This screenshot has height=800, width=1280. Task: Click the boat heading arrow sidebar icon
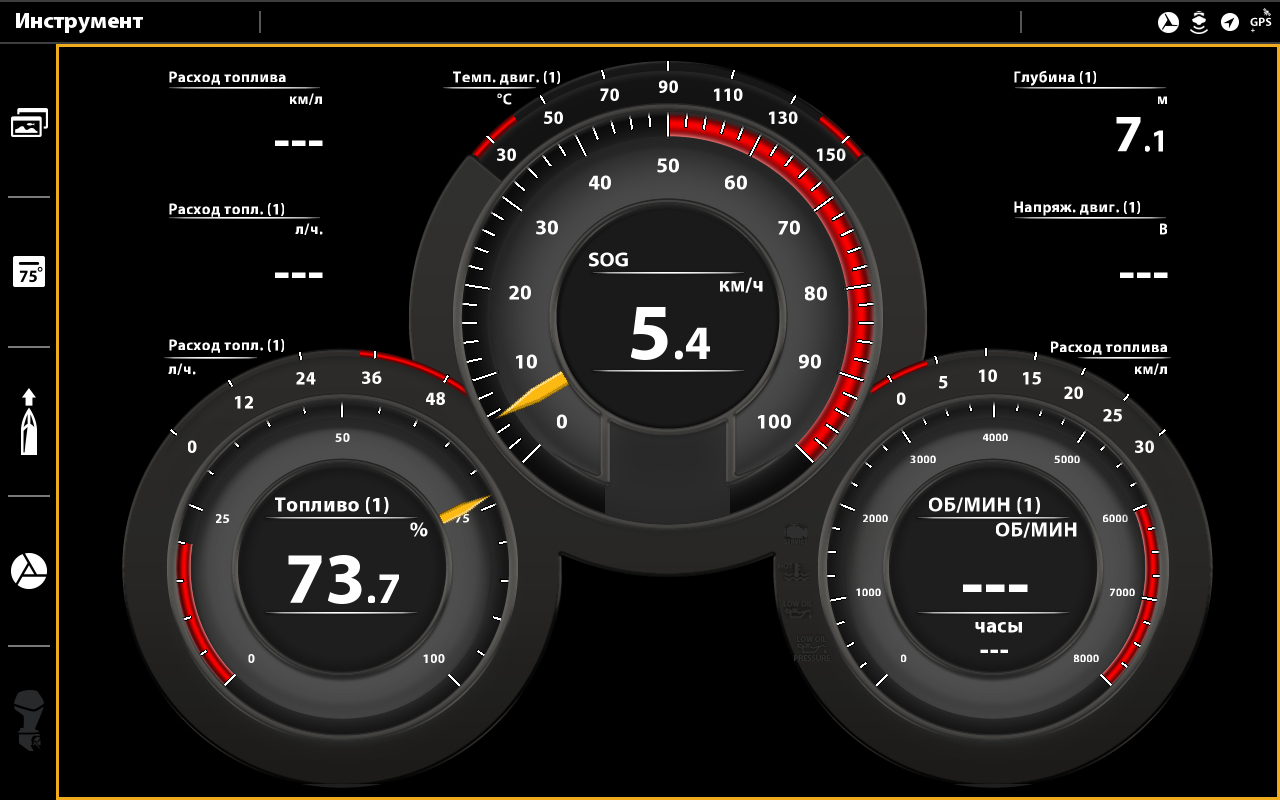pos(29,421)
